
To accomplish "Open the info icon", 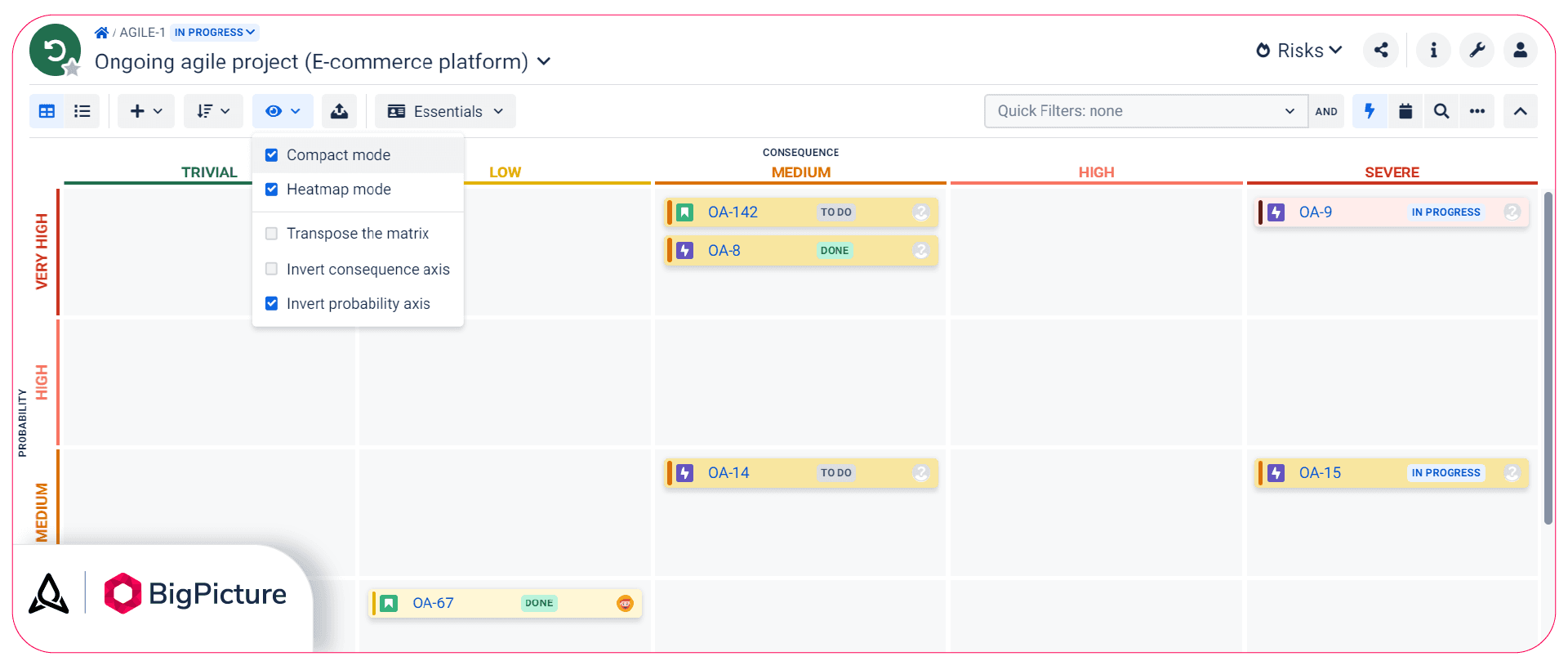I will (x=1433, y=51).
